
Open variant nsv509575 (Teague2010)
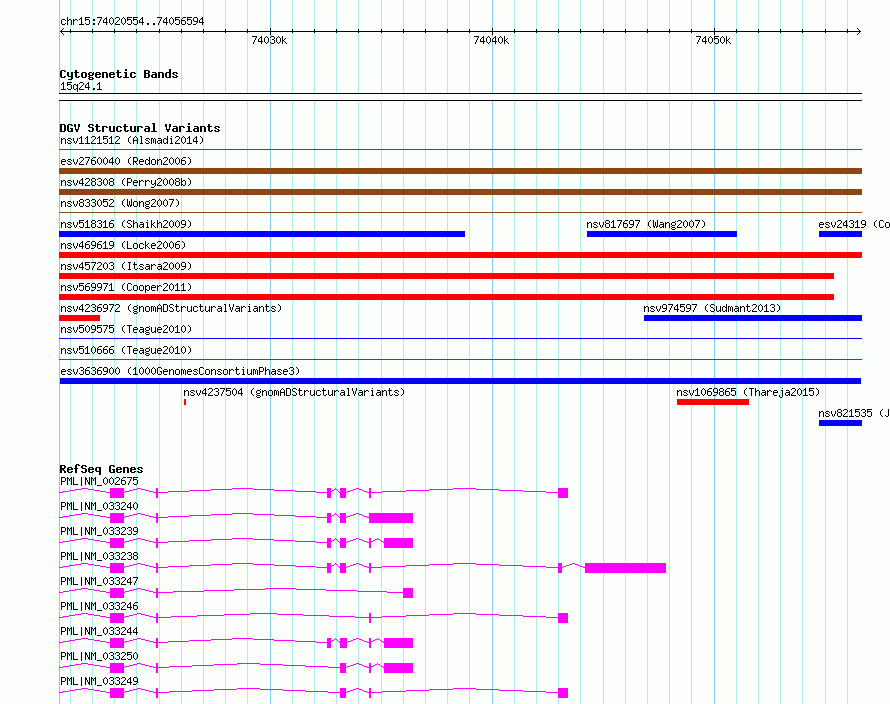tap(126, 329)
